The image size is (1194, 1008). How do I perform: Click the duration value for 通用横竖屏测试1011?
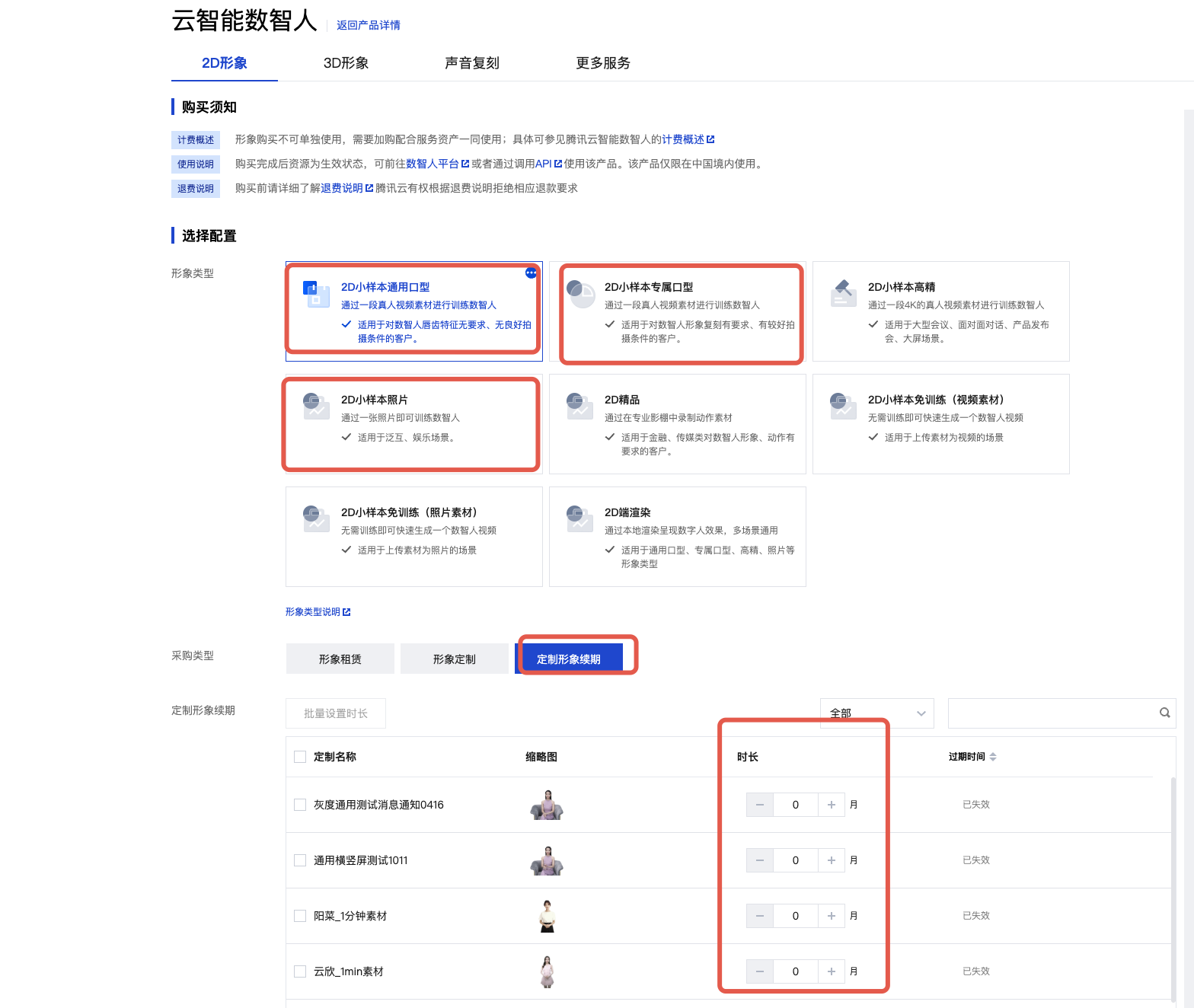click(x=796, y=860)
